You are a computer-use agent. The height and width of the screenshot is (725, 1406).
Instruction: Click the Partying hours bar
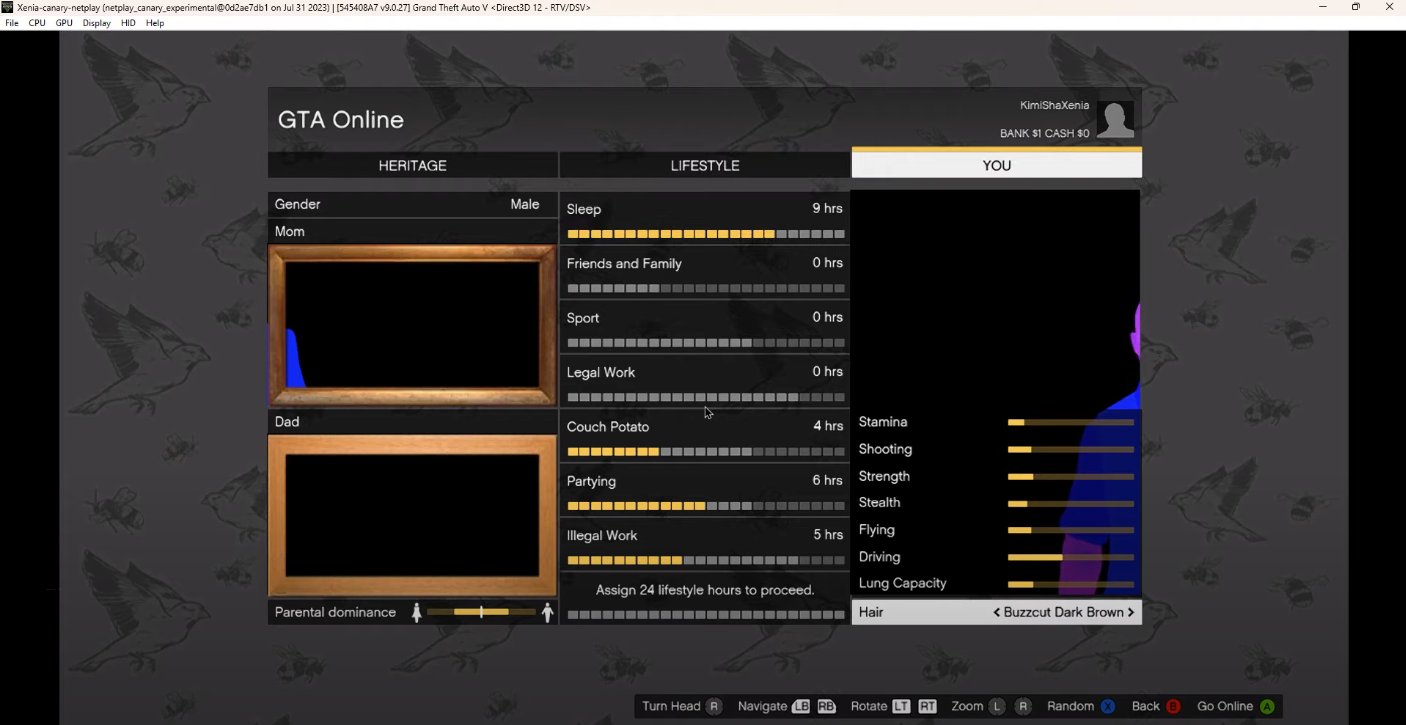705,506
